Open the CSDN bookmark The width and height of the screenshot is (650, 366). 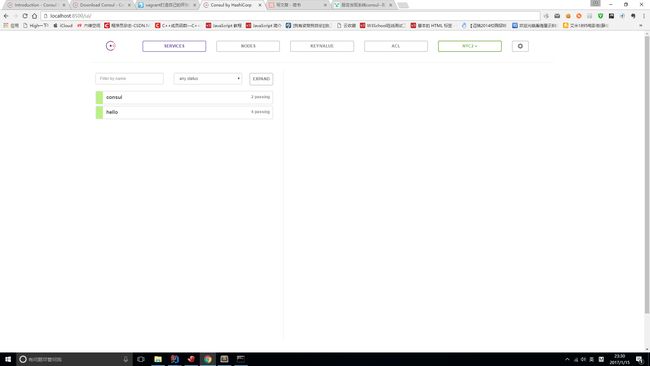coord(127,25)
